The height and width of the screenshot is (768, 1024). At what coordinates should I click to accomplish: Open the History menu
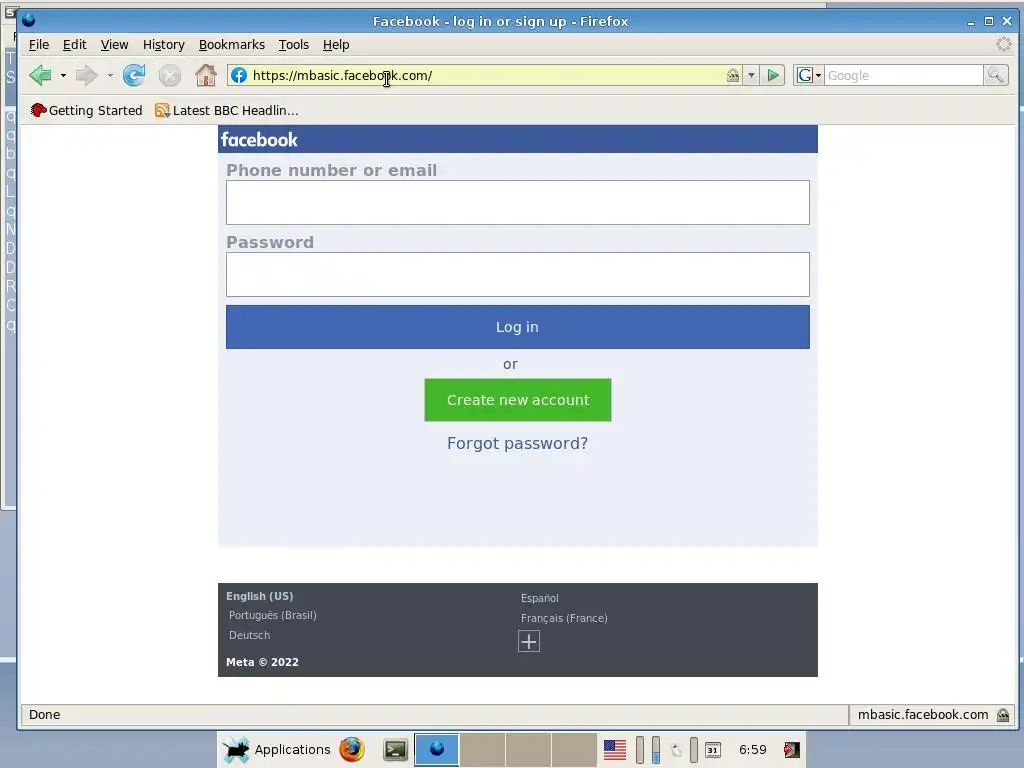tap(163, 44)
